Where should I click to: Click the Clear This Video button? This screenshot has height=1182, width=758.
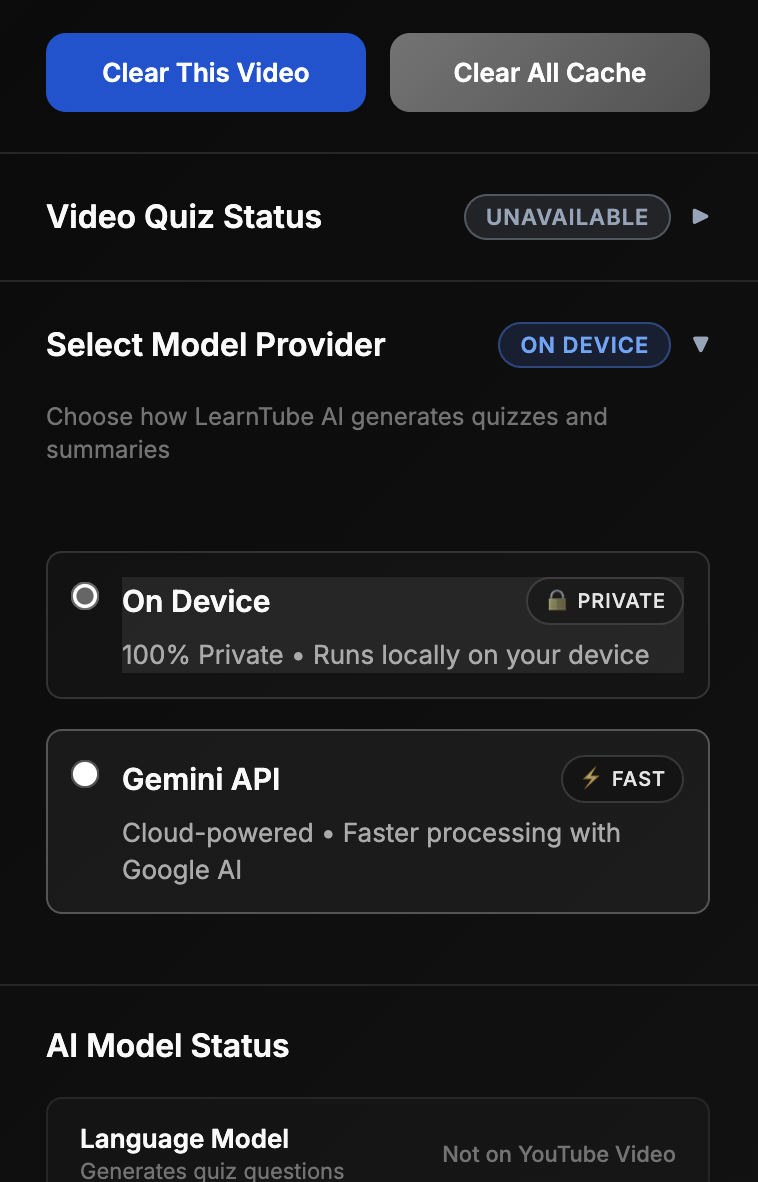[206, 72]
